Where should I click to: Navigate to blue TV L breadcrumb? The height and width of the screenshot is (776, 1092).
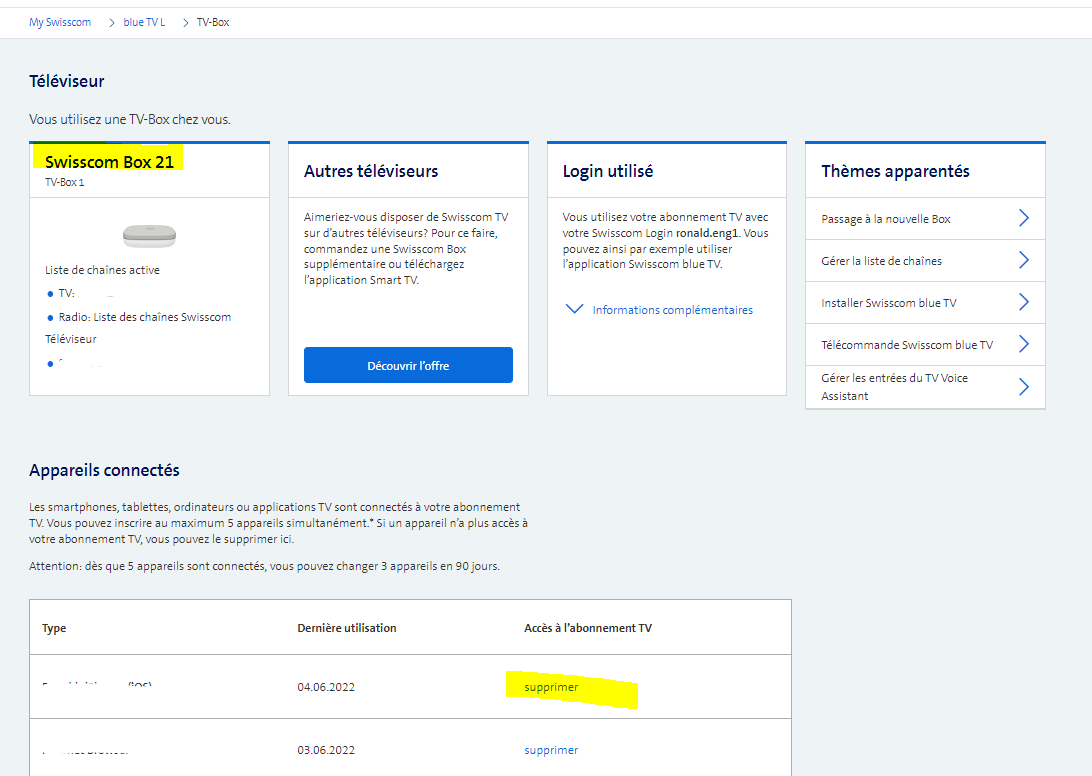tap(144, 22)
